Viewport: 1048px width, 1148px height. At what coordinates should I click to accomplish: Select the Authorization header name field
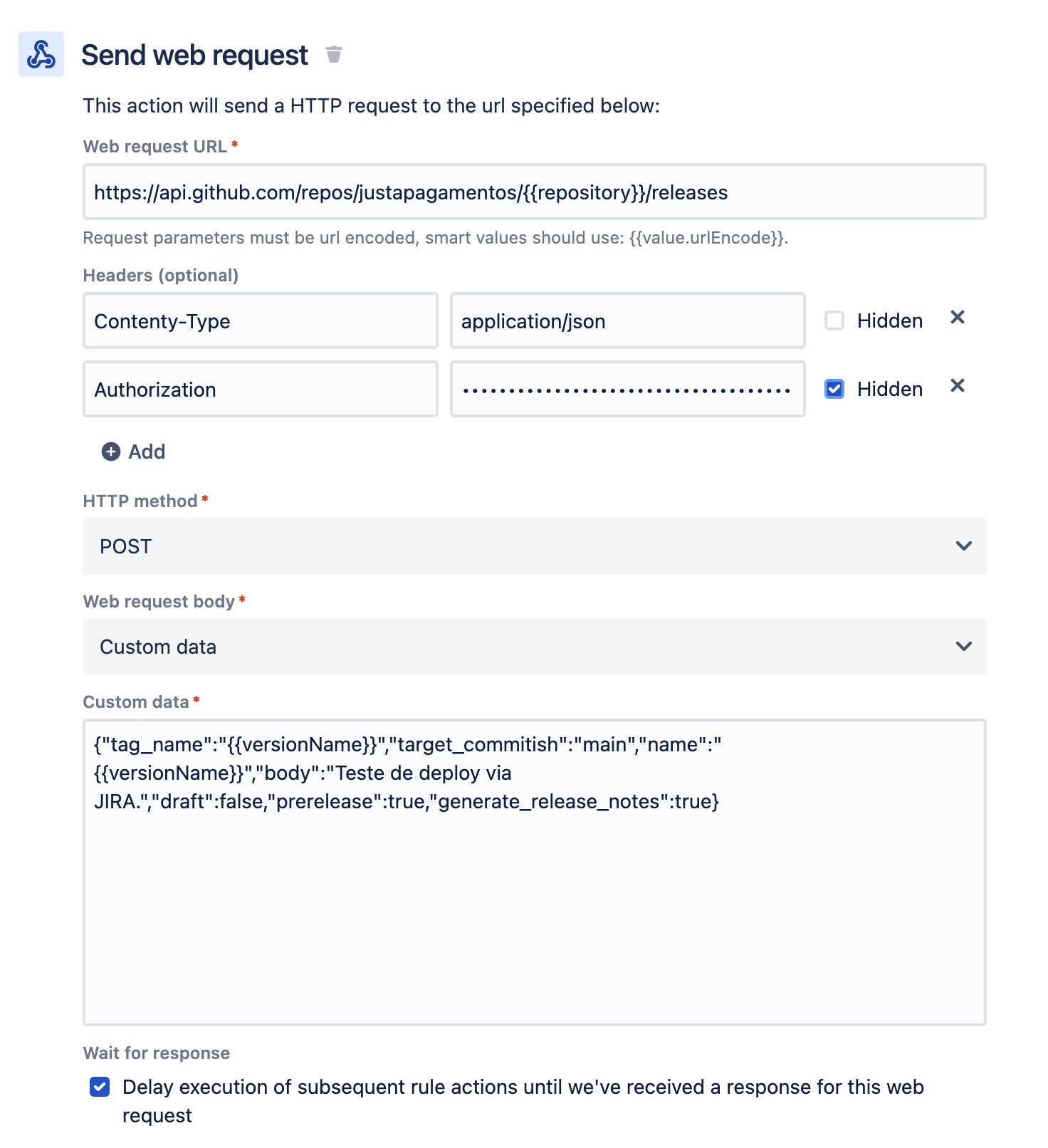[261, 389]
